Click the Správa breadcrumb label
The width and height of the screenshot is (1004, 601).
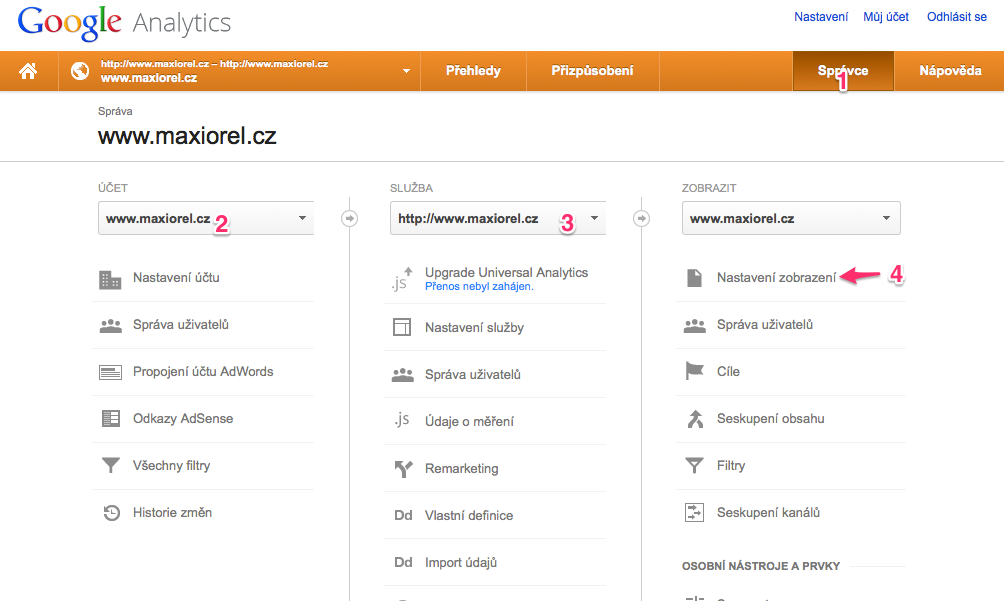pyautogui.click(x=115, y=111)
